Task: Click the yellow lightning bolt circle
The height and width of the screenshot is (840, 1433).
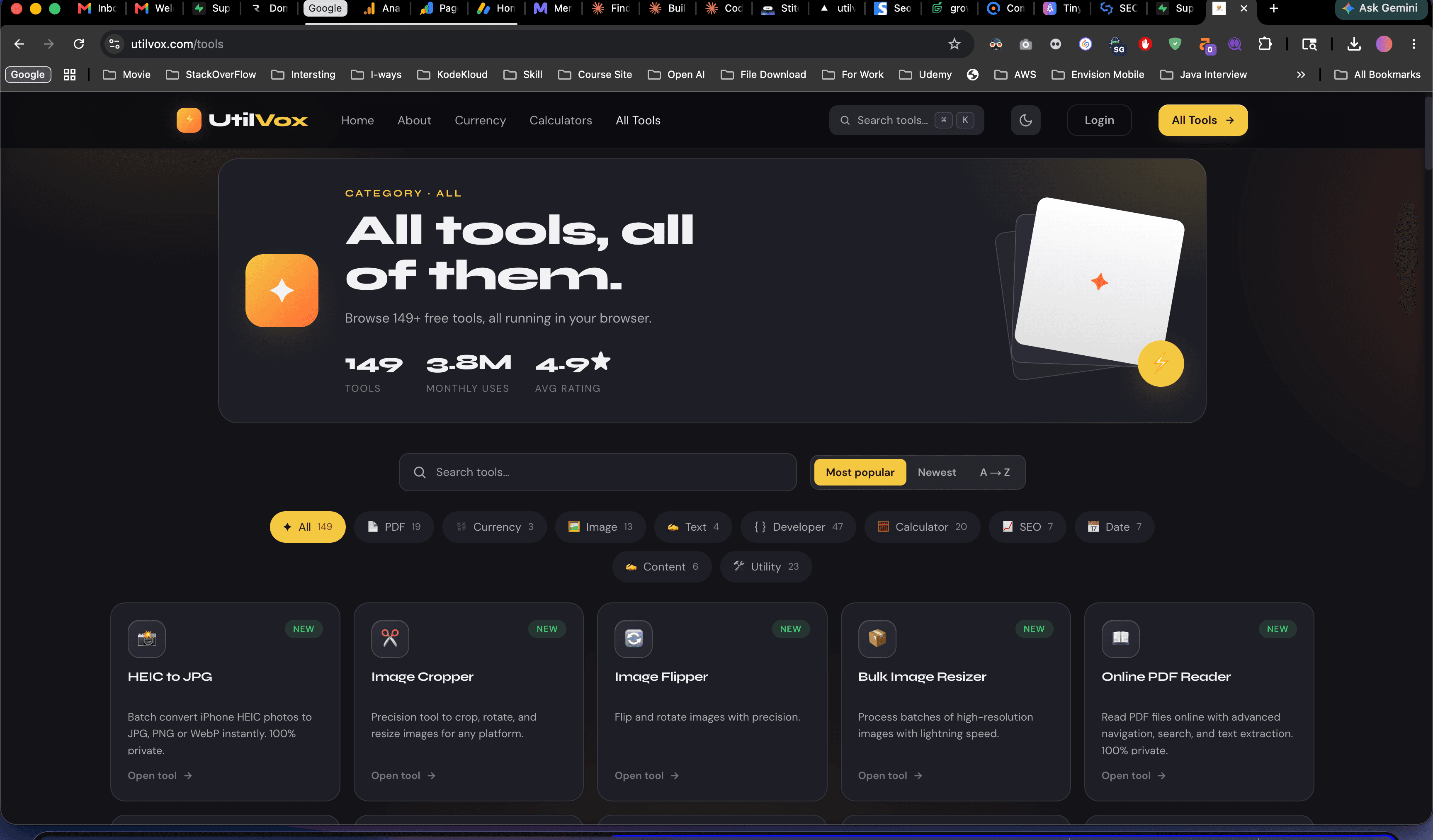Action: pyautogui.click(x=1161, y=363)
